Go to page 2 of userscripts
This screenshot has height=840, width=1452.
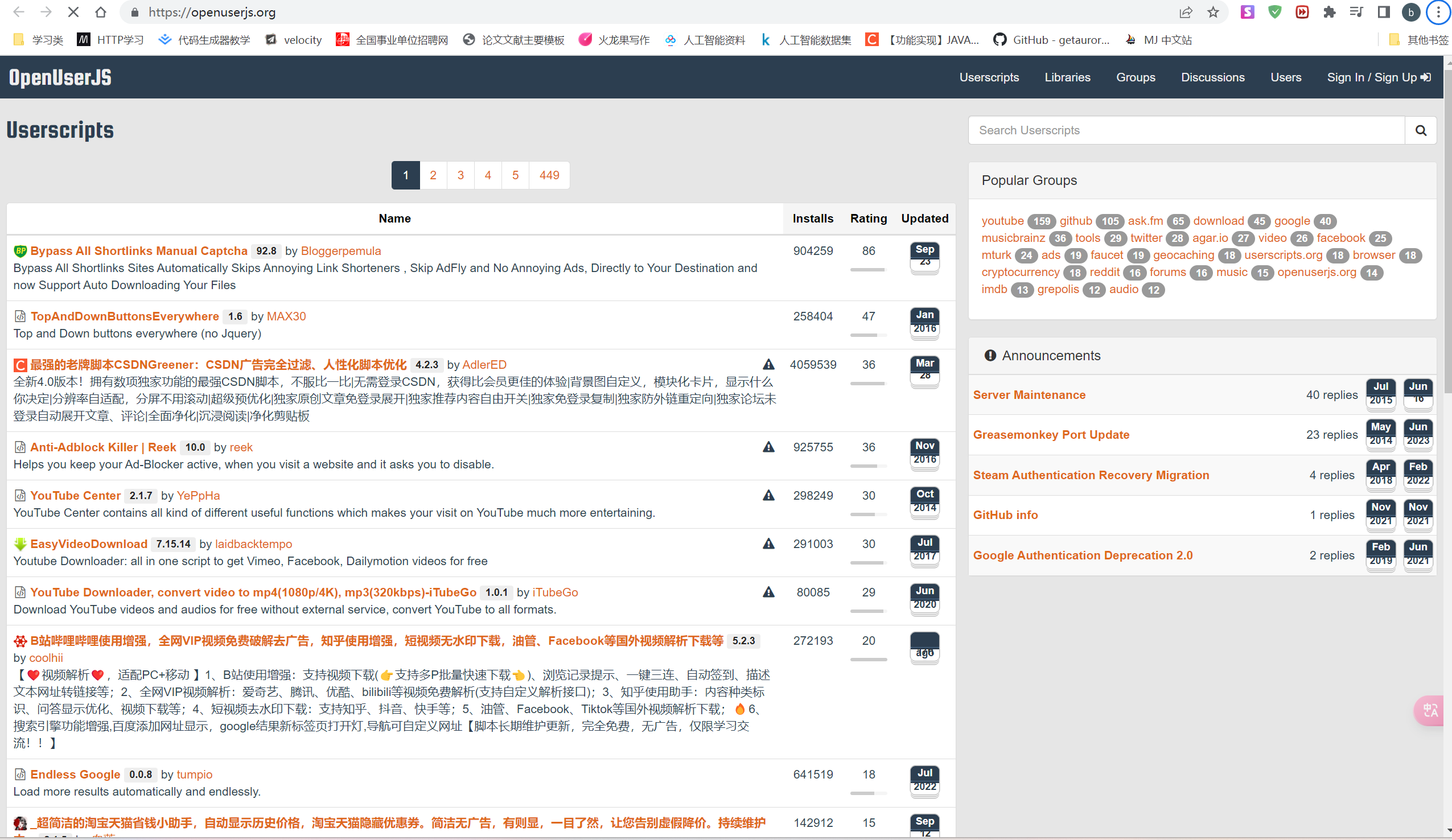point(433,175)
